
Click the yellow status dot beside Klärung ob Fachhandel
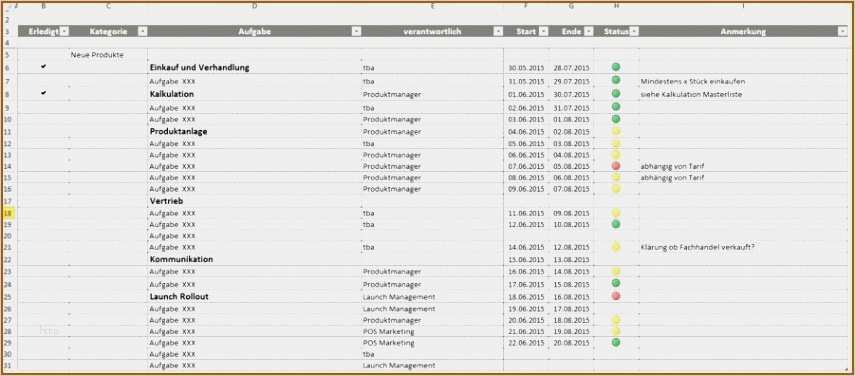pos(616,247)
